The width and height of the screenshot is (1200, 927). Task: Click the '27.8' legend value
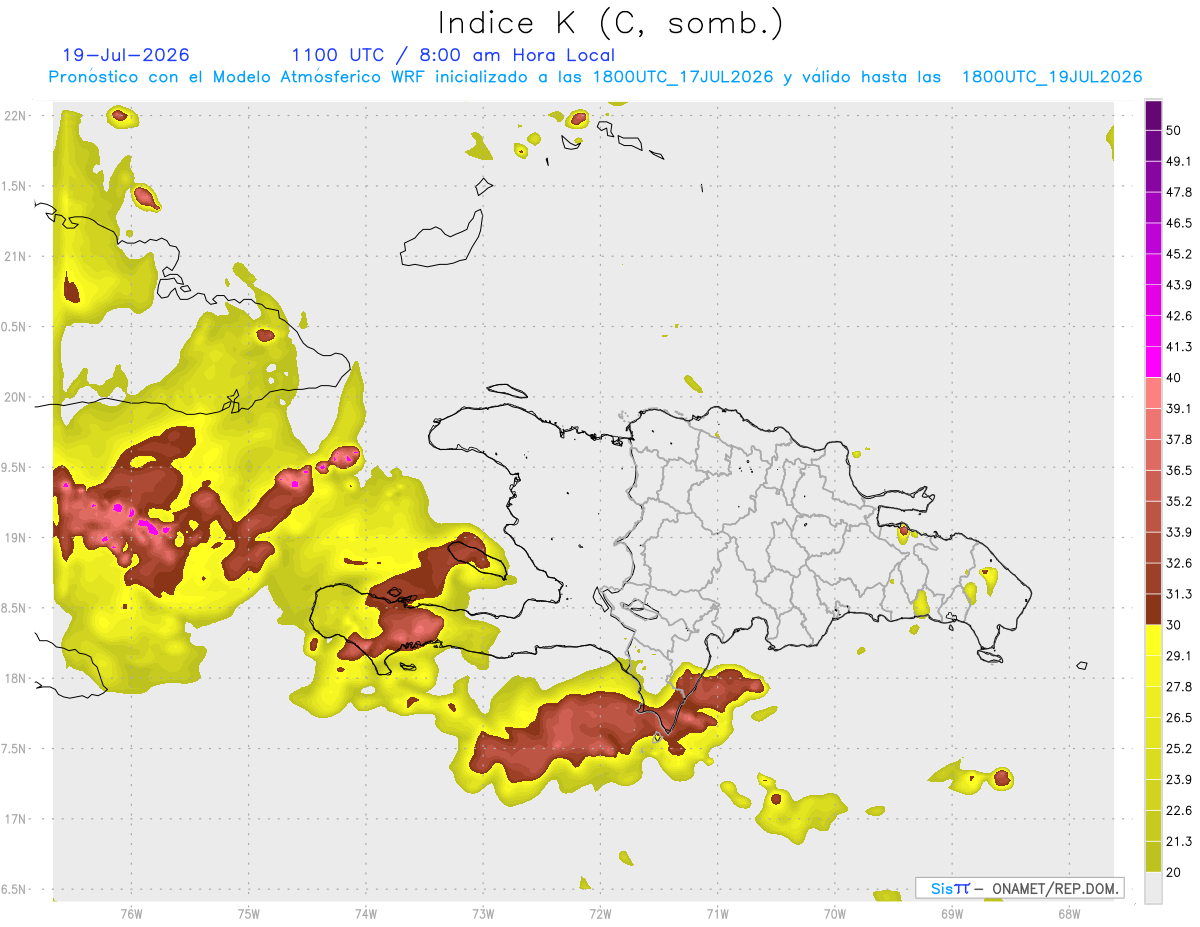pyautogui.click(x=1179, y=687)
